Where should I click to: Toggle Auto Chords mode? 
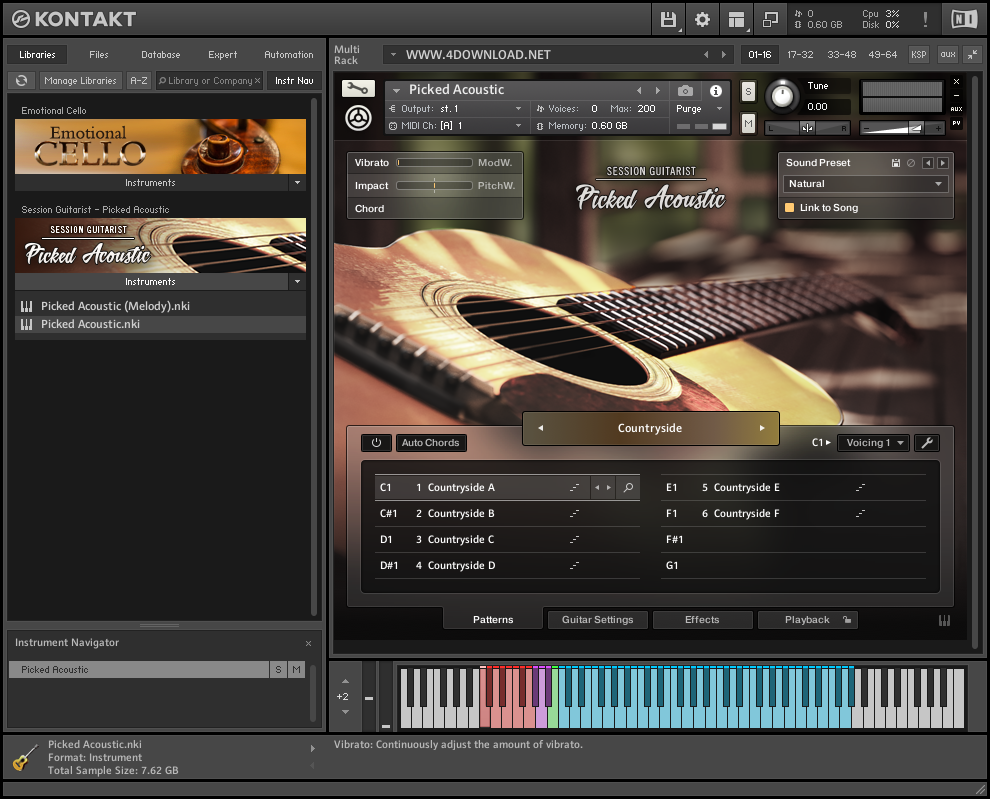tap(431, 443)
